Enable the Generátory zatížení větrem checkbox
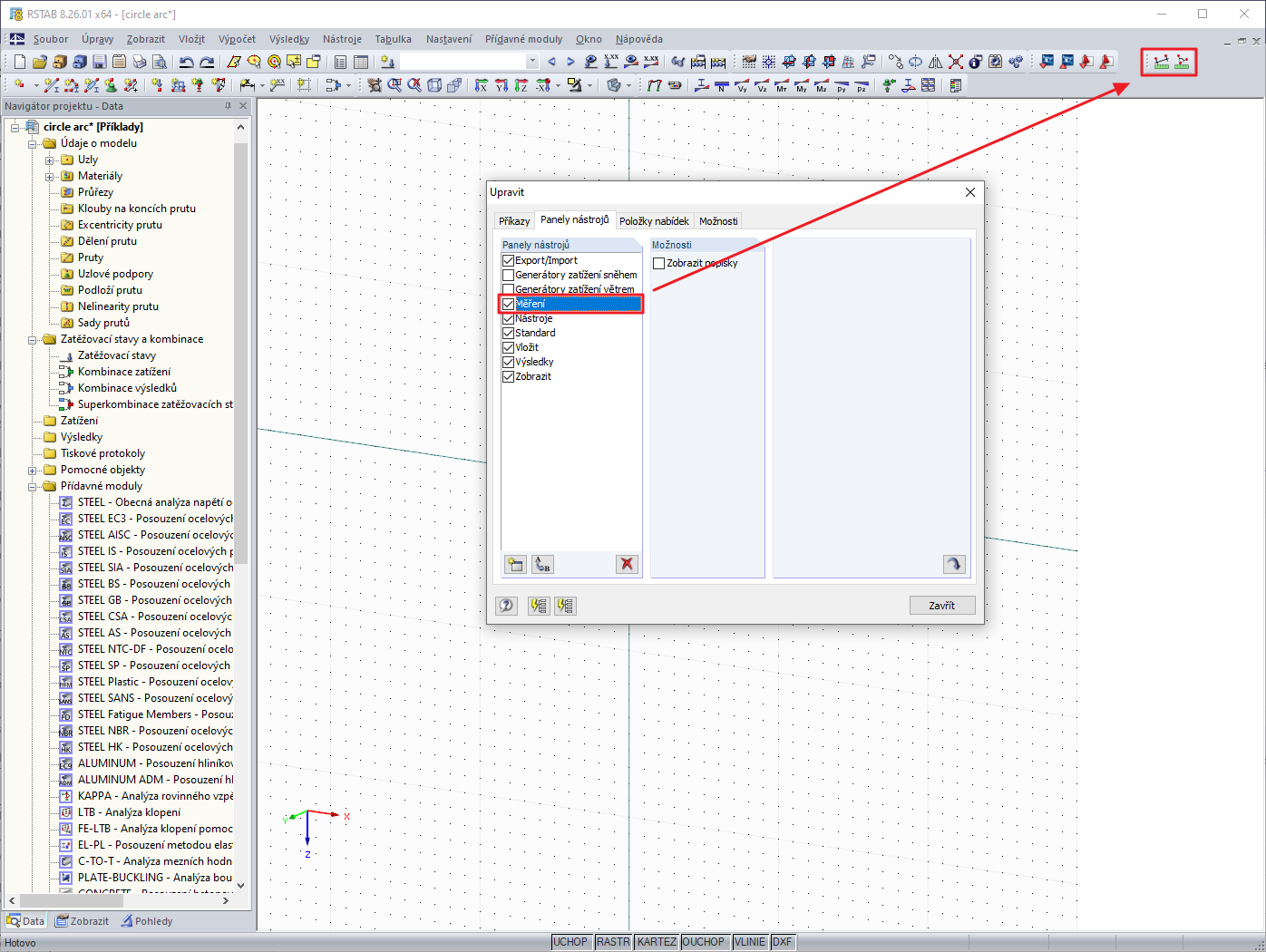Viewport: 1266px width, 952px height. (508, 289)
